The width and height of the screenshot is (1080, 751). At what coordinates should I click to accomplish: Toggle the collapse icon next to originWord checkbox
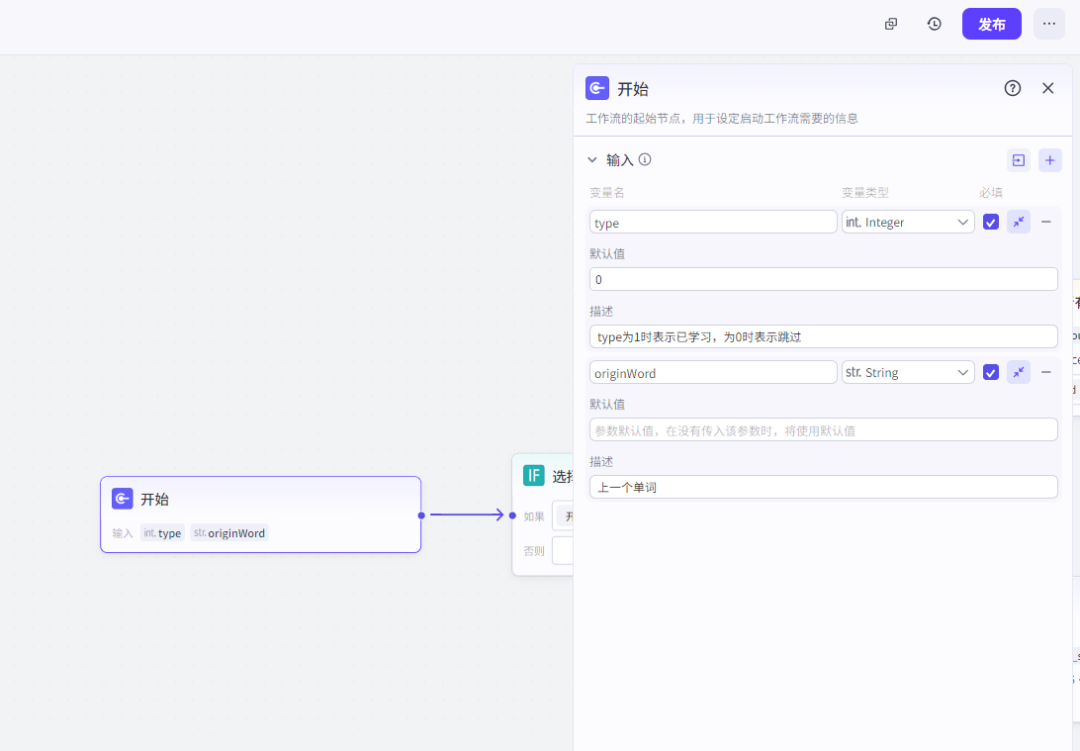point(1018,372)
